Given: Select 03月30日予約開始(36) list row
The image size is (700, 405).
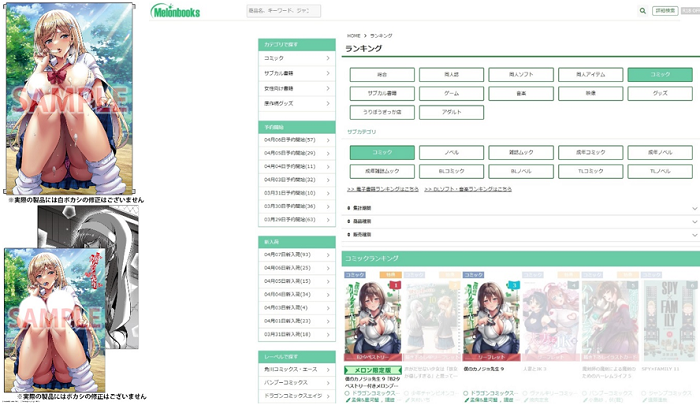Looking at the screenshot, I should click(297, 206).
